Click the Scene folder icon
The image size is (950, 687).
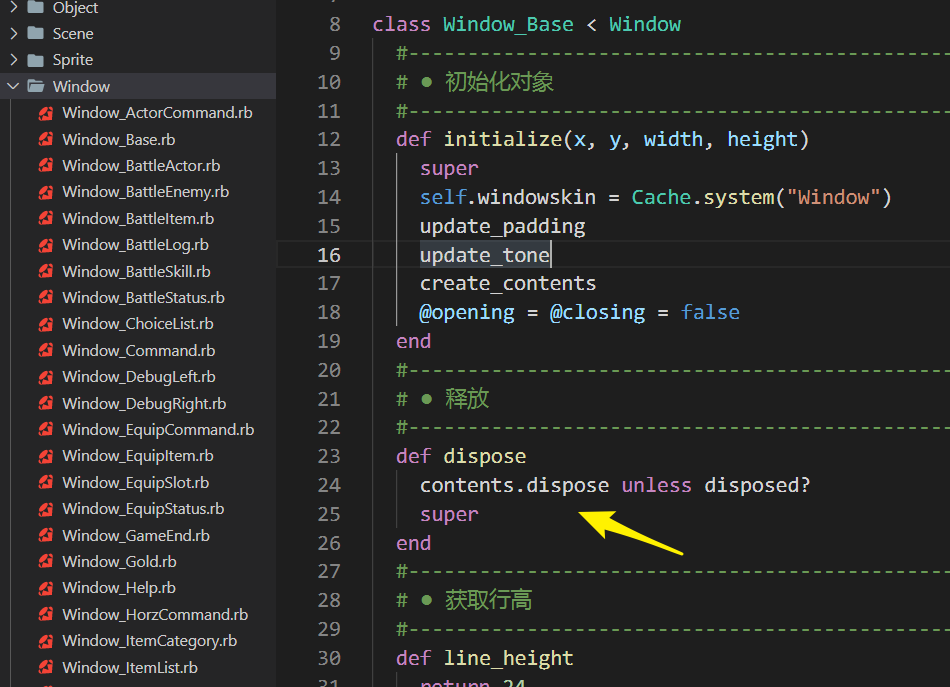(x=36, y=33)
